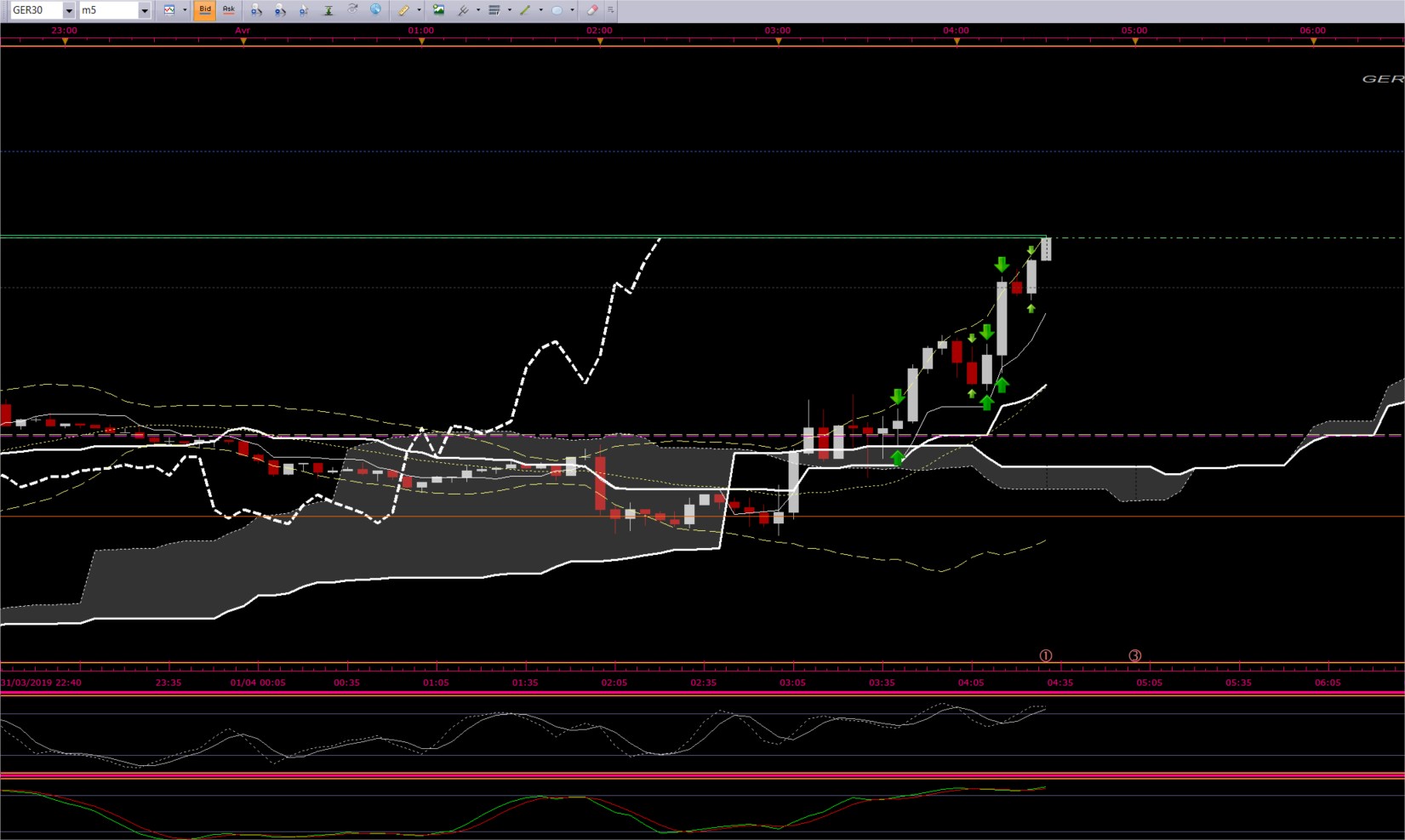The height and width of the screenshot is (840, 1405).
Task: Click the 04:00 time marker triangle
Action: 957,41
